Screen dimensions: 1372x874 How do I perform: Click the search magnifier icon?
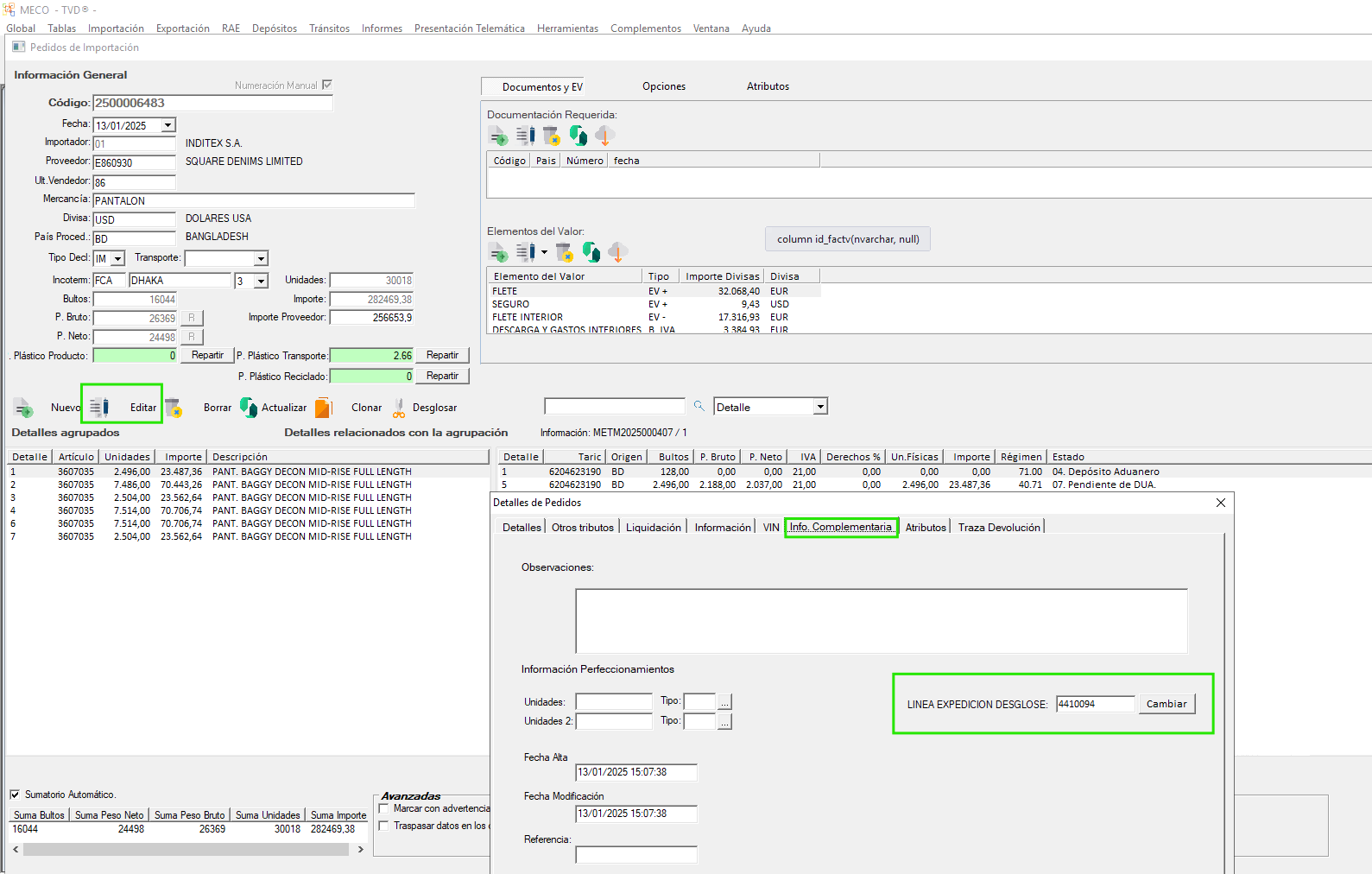point(699,406)
